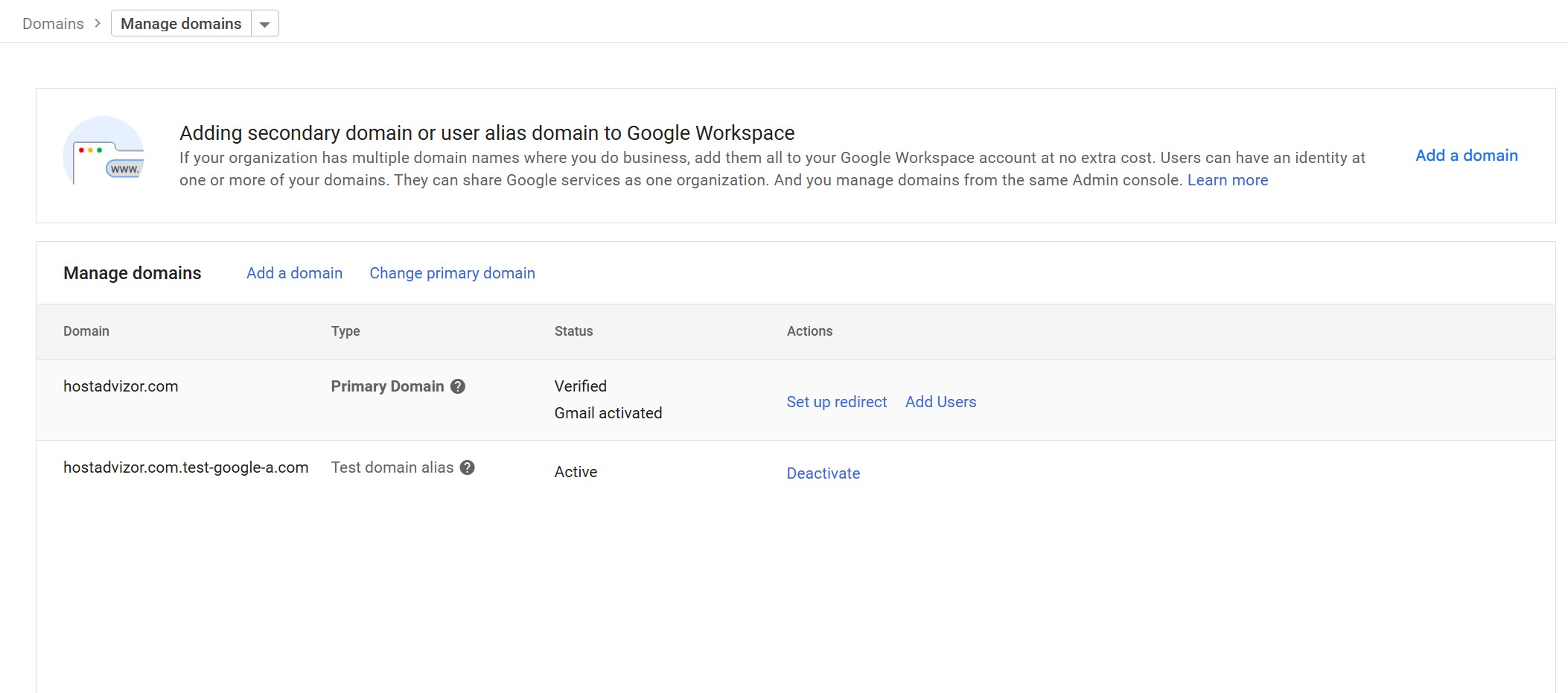Image resolution: width=1568 pixels, height=693 pixels.
Task: Open the Manage domains dropdown arrow
Action: (264, 24)
